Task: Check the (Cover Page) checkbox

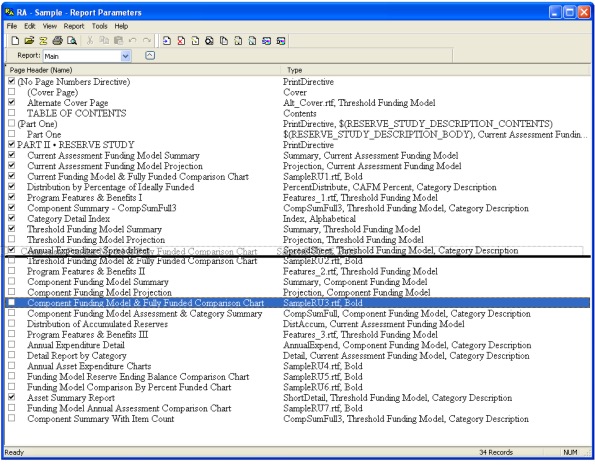Action: pyautogui.click(x=11, y=91)
